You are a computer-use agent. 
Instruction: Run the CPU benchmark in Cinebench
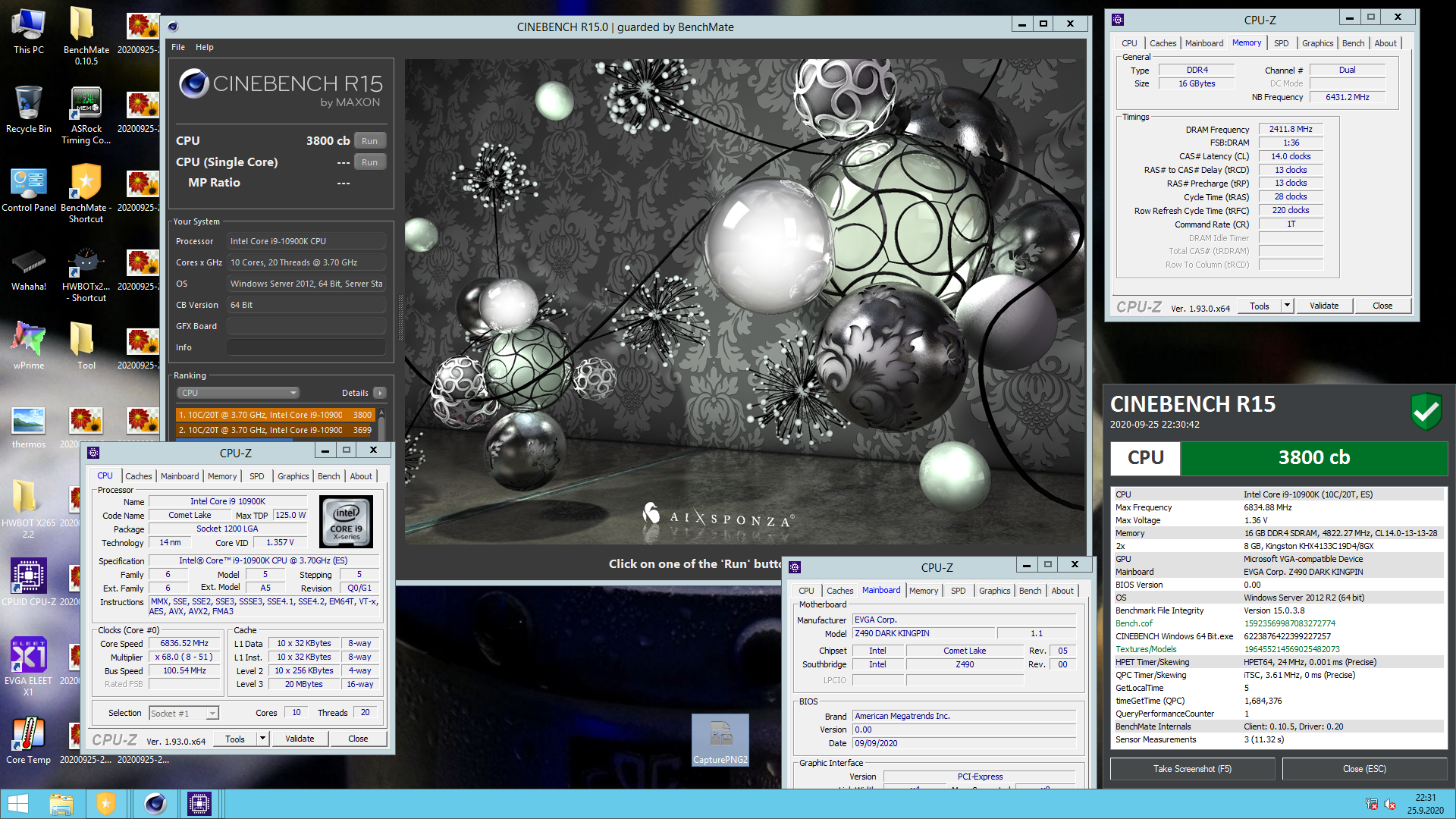(x=369, y=141)
